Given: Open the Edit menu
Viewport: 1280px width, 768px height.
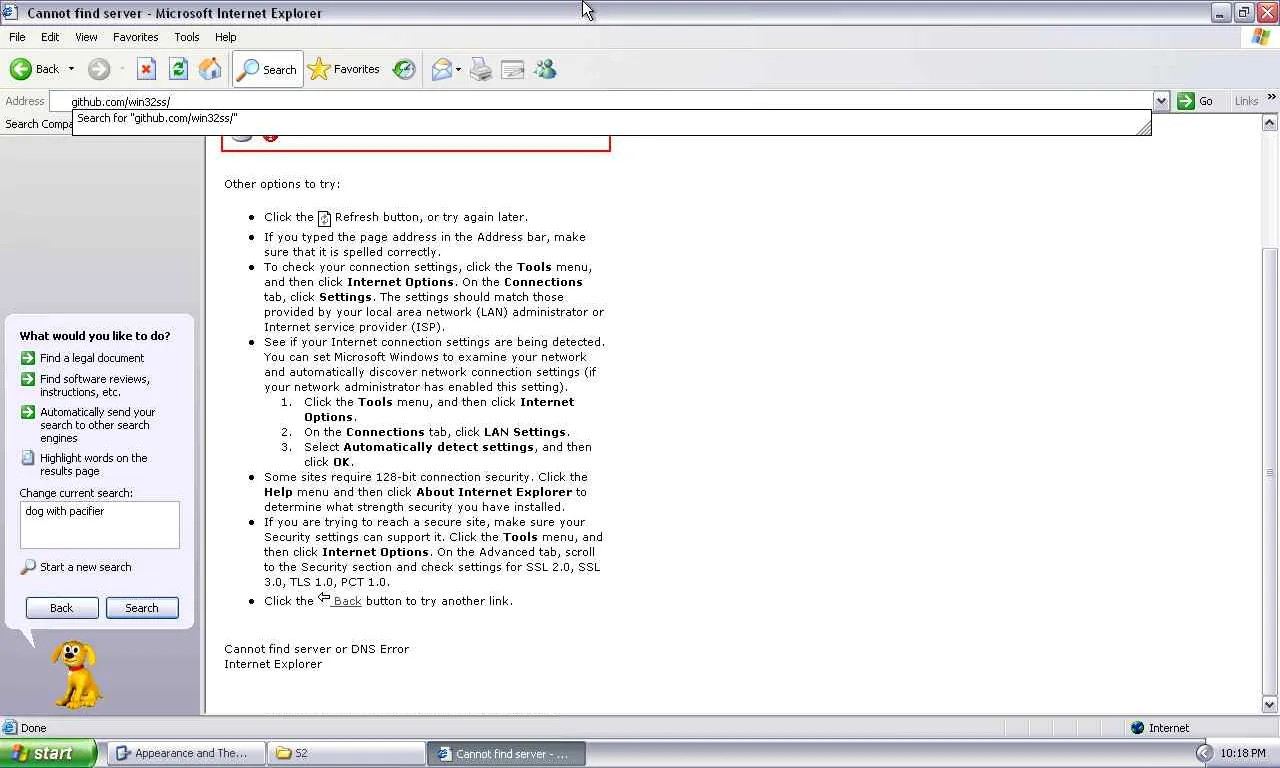Looking at the screenshot, I should (x=50, y=37).
